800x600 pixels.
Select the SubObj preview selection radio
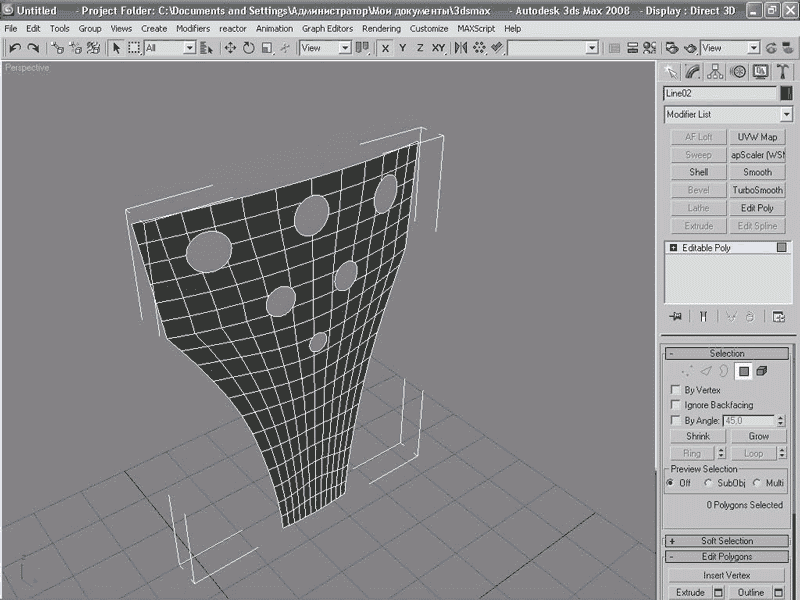coord(709,483)
